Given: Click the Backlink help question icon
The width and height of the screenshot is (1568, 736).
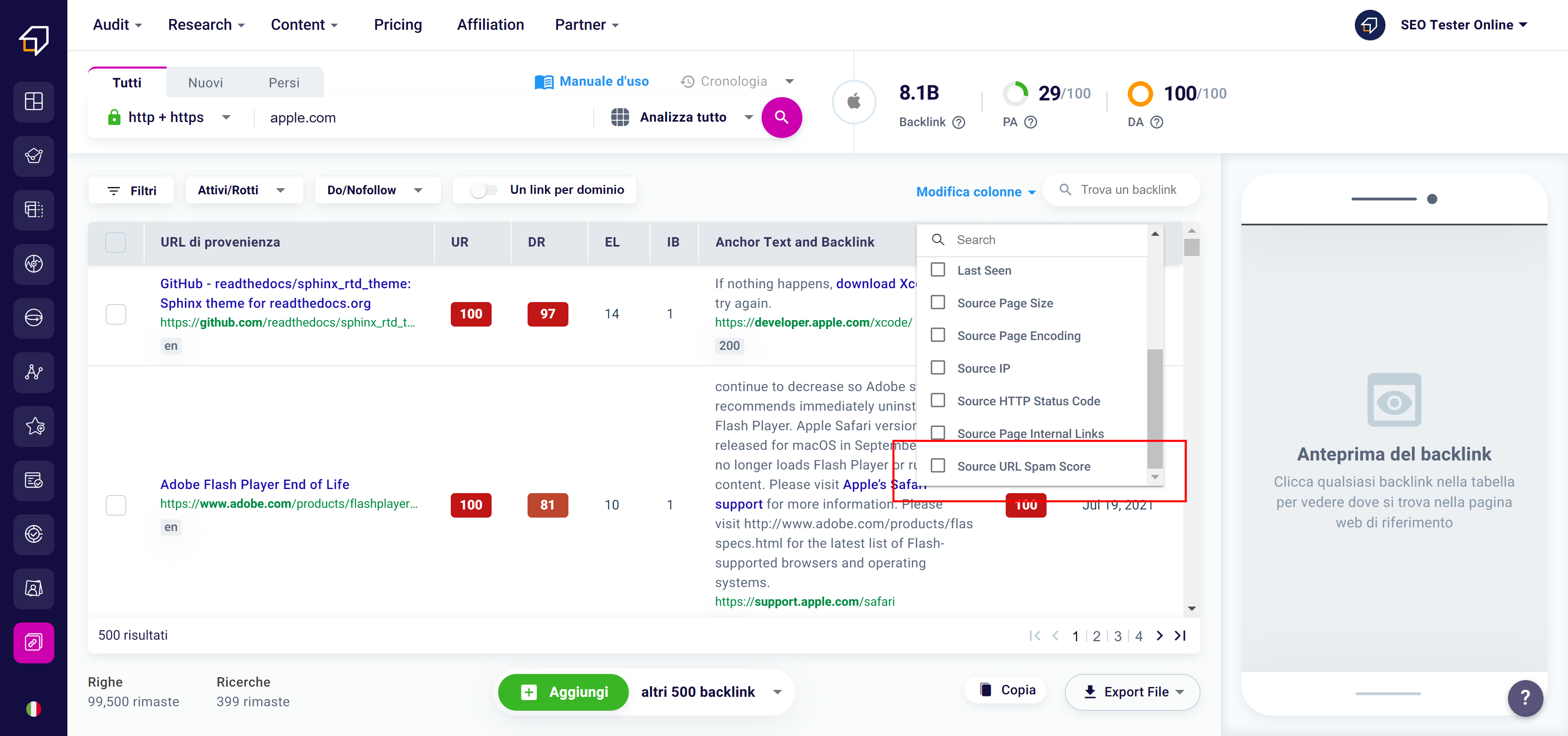Looking at the screenshot, I should click(x=959, y=122).
